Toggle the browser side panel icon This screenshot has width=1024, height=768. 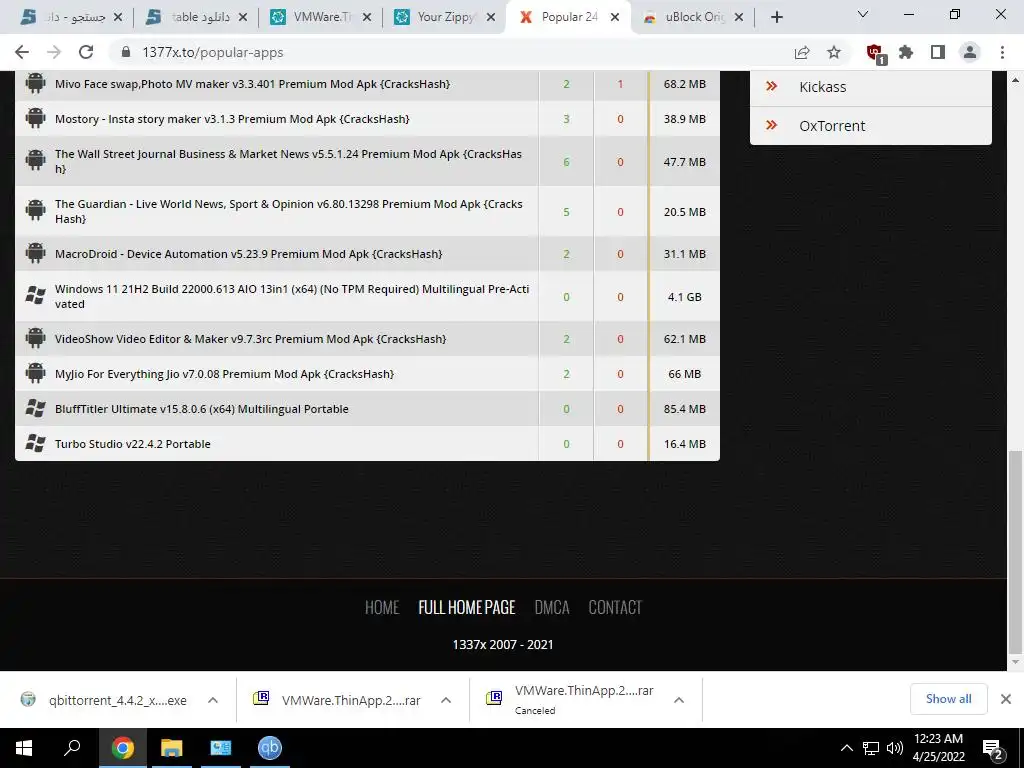tap(938, 52)
